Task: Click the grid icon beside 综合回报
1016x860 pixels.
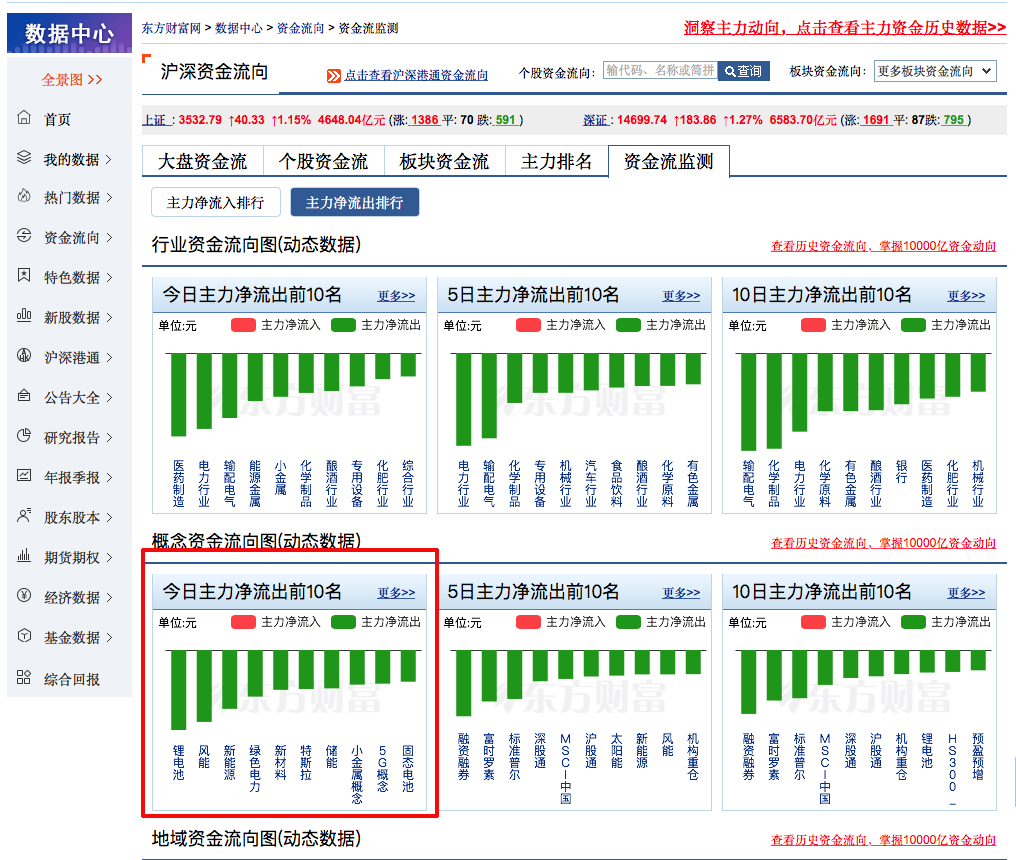Action: [x=24, y=677]
